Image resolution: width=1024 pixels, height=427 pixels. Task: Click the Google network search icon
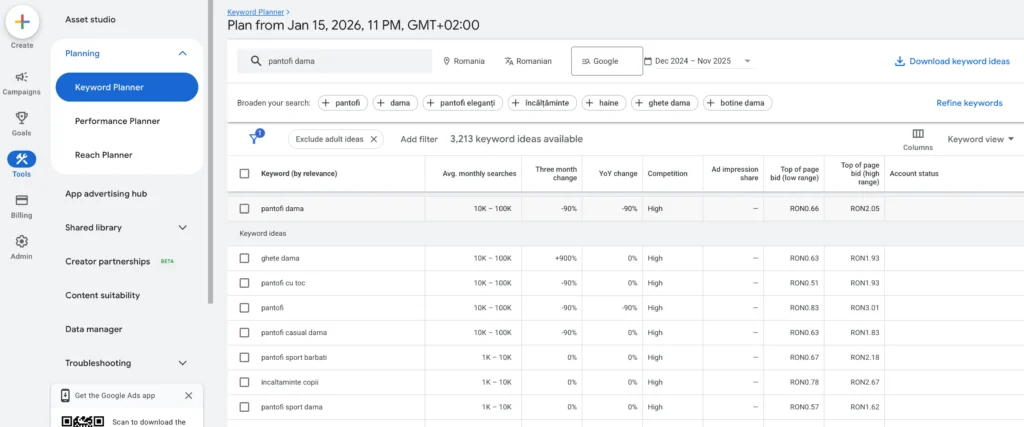click(x=586, y=61)
